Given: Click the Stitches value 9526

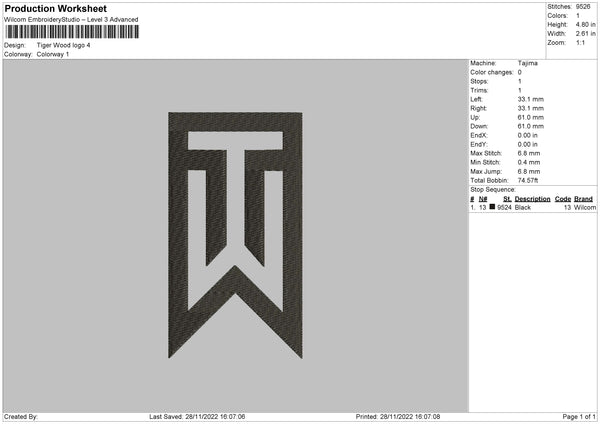Looking at the screenshot, I should point(583,7).
